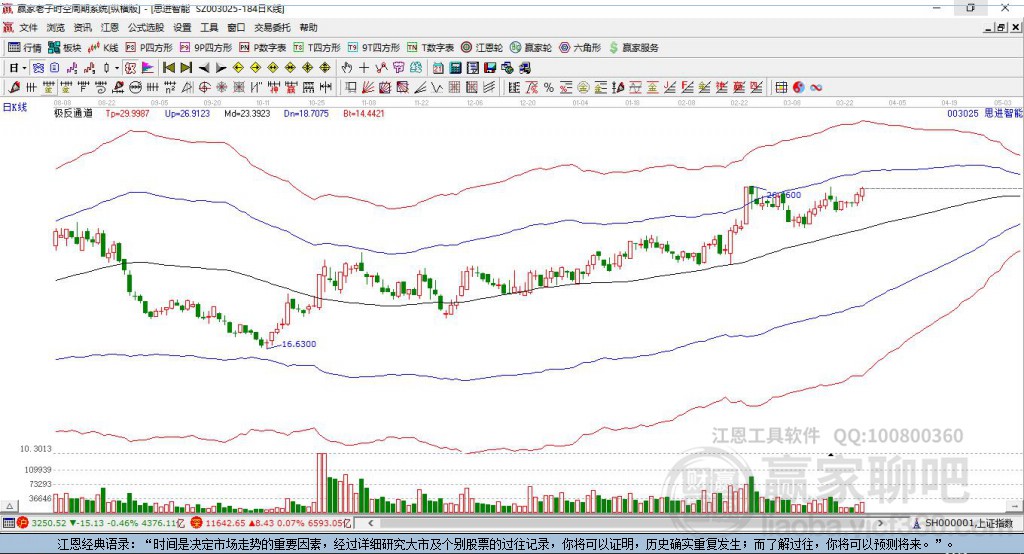Open the 文件 menu
This screenshot has height=554, width=1024.
(28, 27)
